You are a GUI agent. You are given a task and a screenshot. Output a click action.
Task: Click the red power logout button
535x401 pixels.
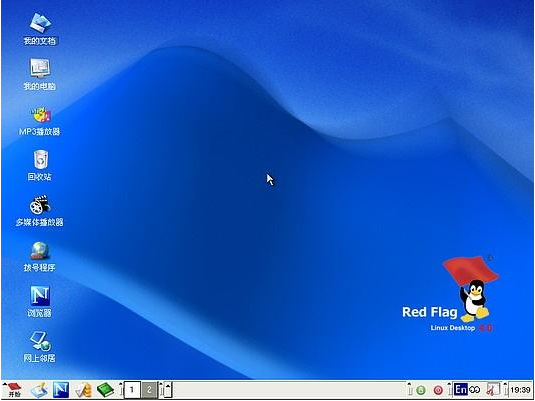click(438, 390)
